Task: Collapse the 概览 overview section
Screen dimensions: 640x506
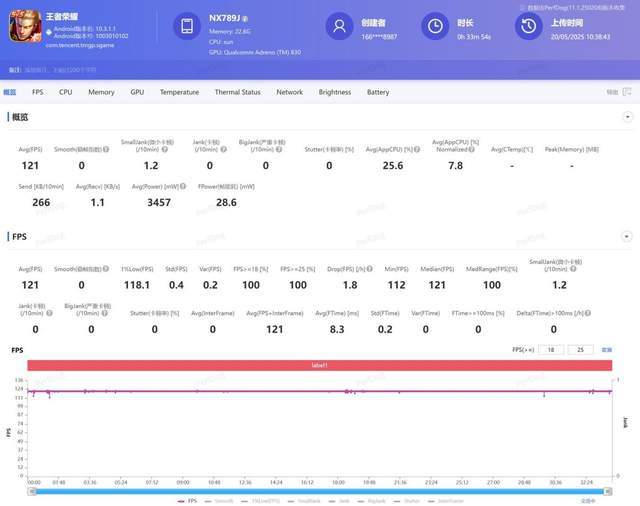Action: click(626, 117)
